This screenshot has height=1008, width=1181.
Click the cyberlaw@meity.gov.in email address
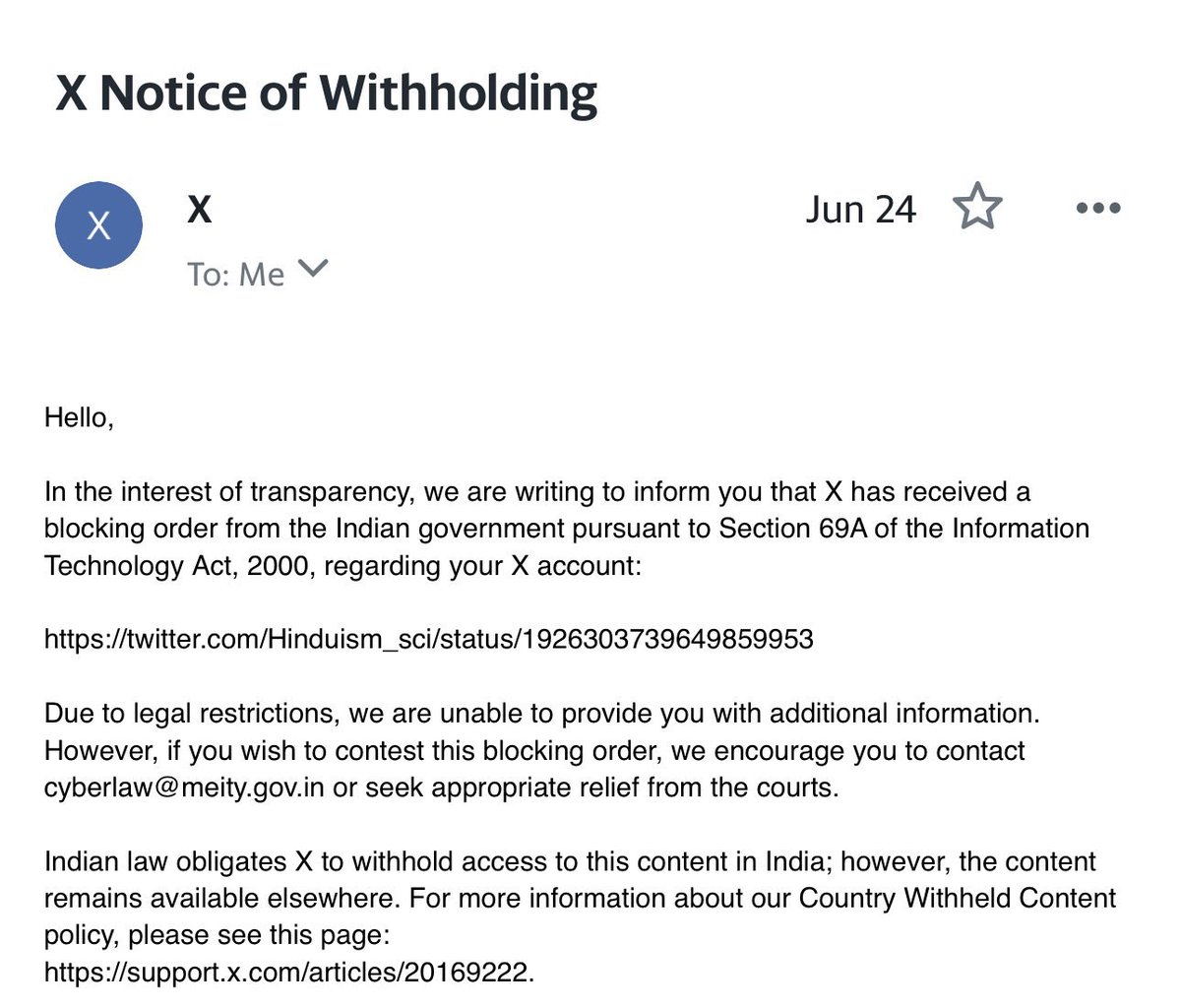tap(184, 788)
